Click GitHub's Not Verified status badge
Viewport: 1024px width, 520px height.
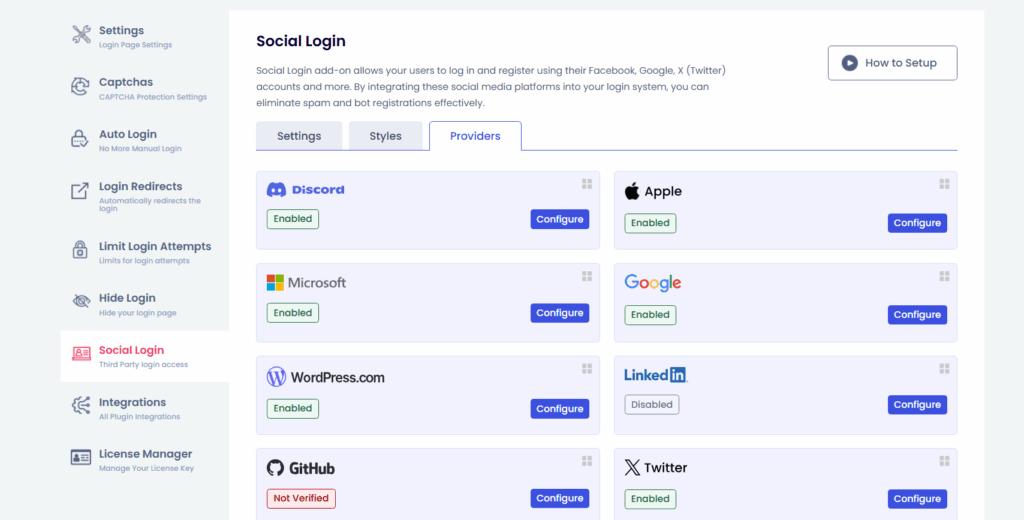point(301,498)
